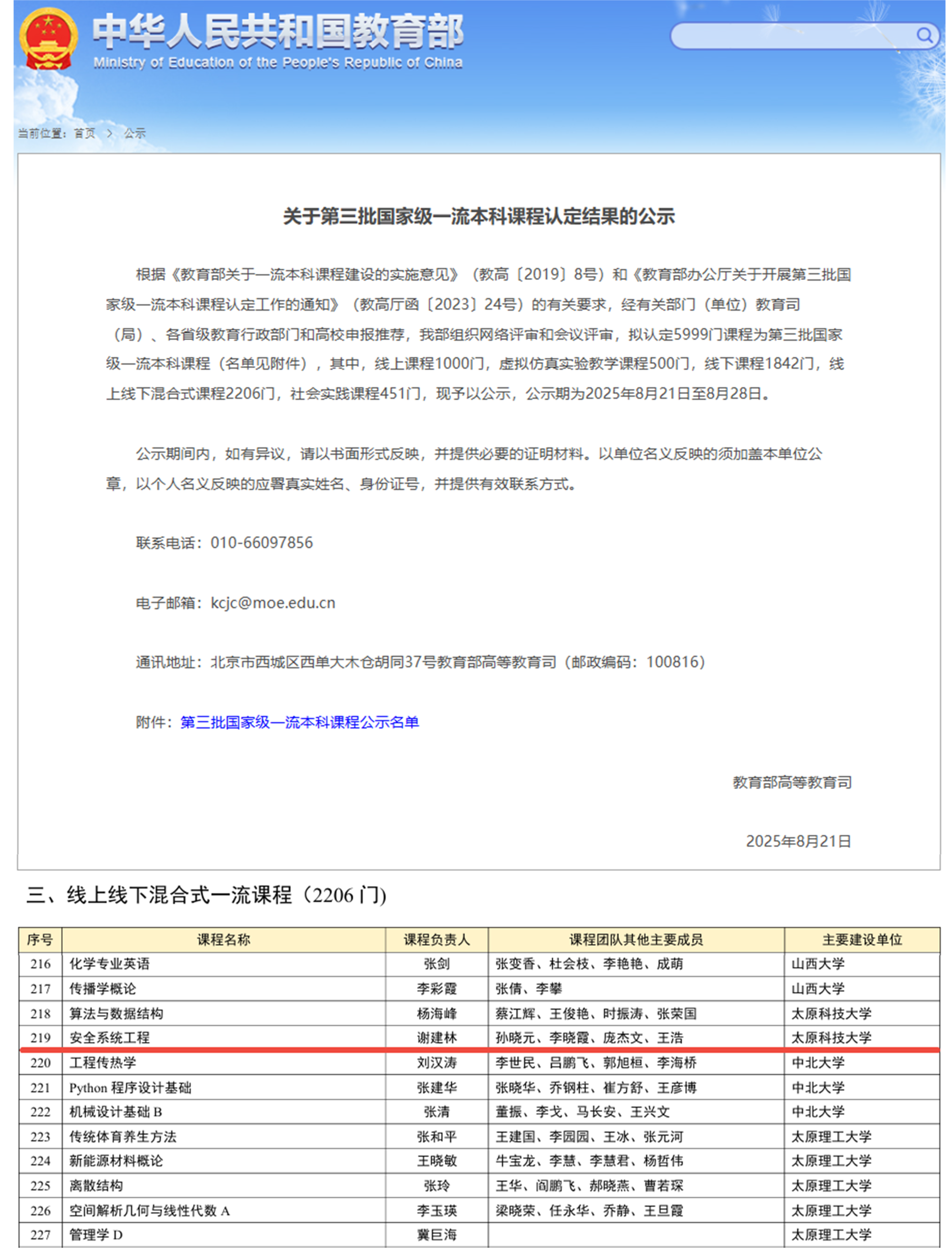Open attachment 第三批国家级一流本科课程公示名单

pyautogui.click(x=299, y=722)
